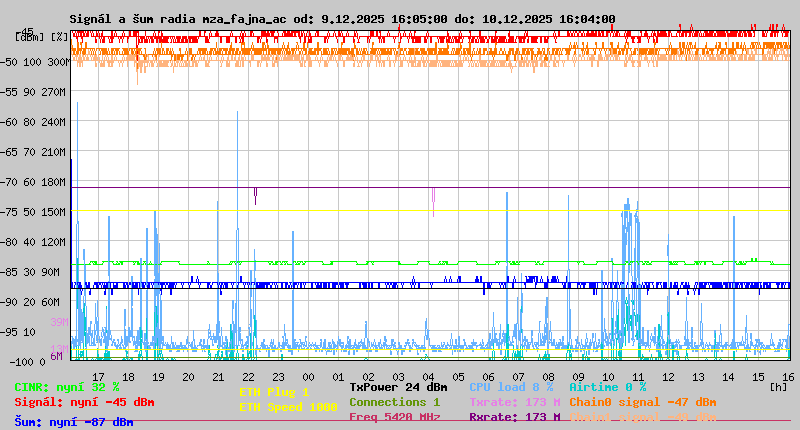The height and width of the screenshot is (430, 800).
Task: Click the "Txrate: 173 M" legend label
Action: click(x=515, y=402)
